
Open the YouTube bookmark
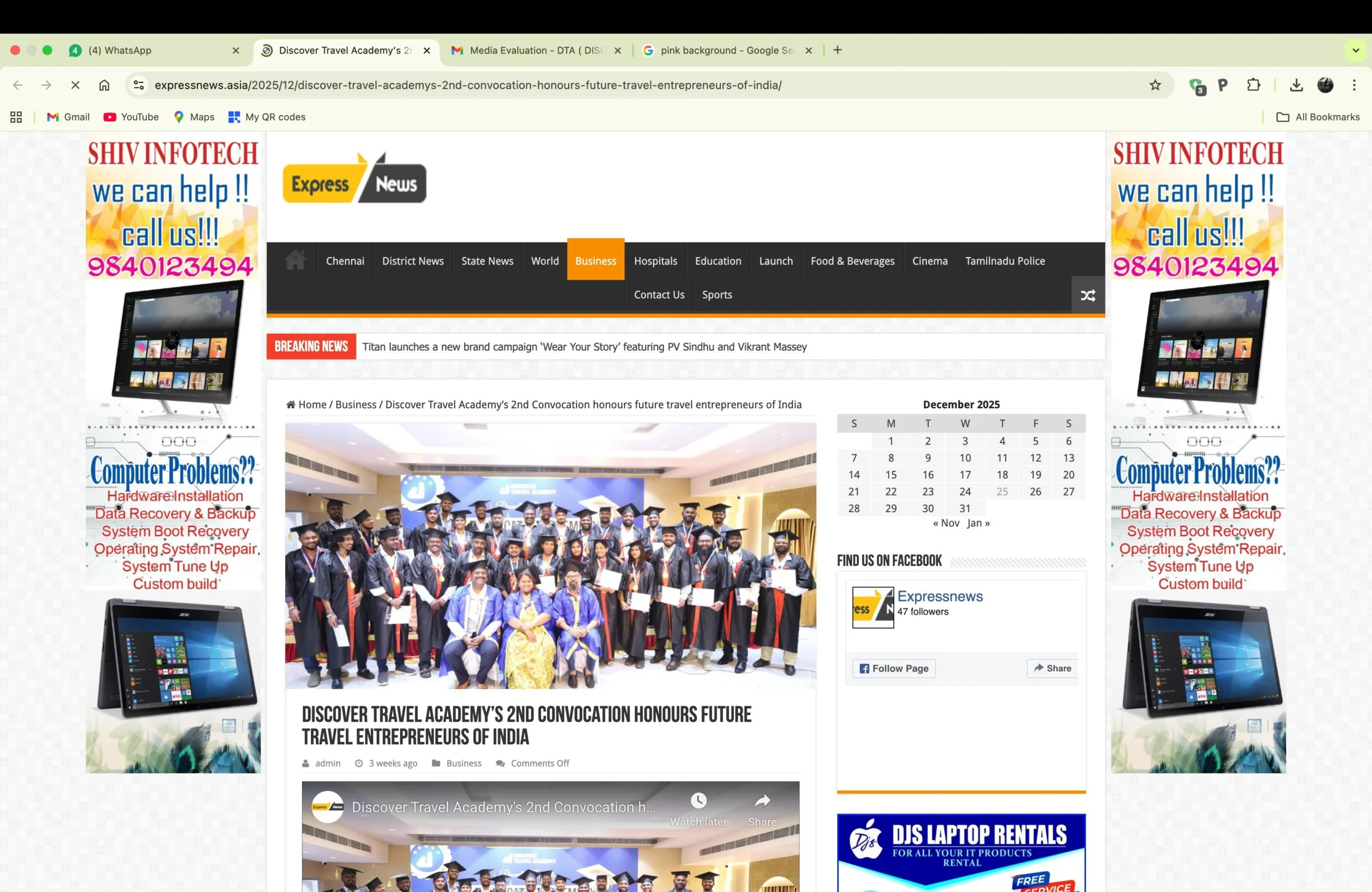point(131,117)
